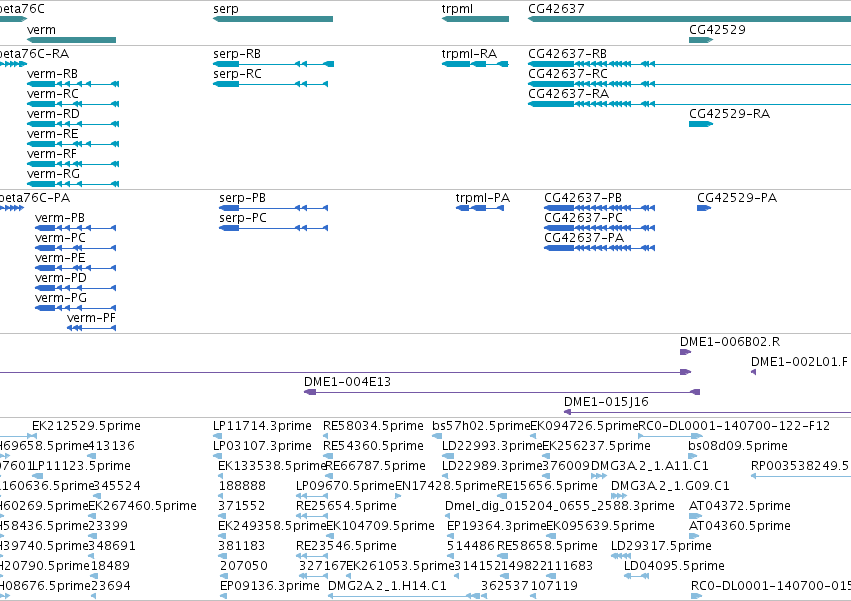Click EST LP03107.3prime
The width and height of the screenshot is (851, 601).
262,446
